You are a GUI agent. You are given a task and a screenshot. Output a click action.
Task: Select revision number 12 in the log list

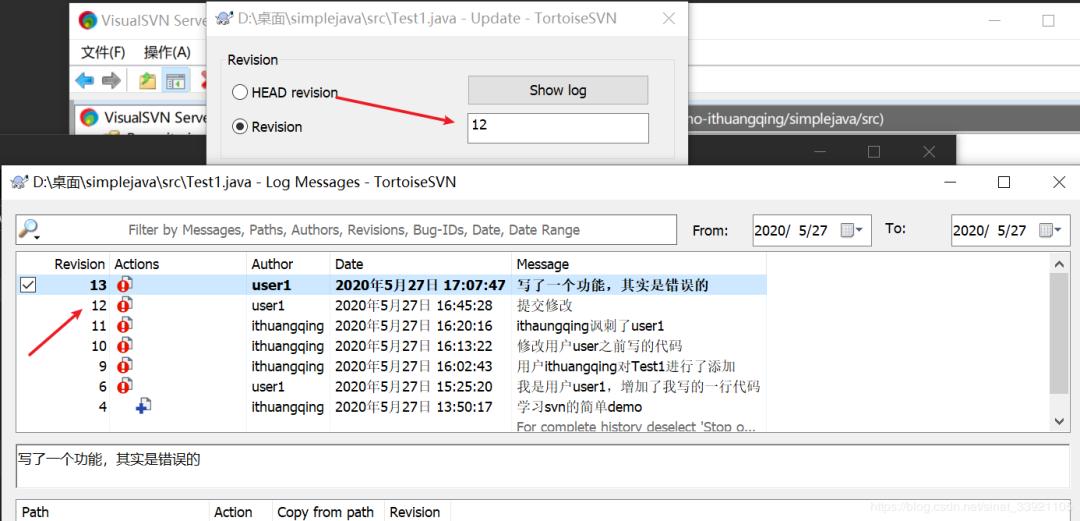(x=99, y=305)
